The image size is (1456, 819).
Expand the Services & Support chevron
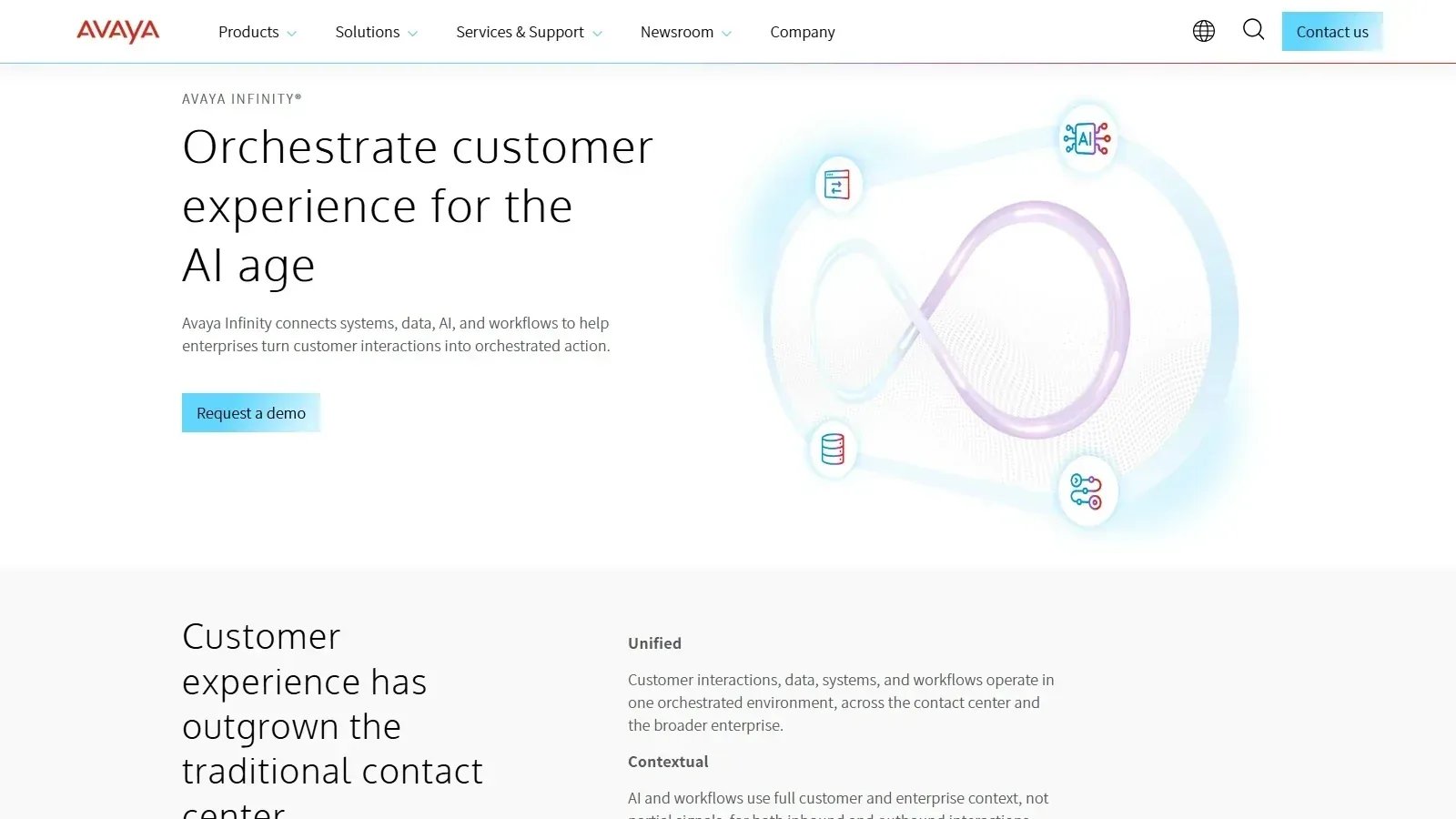tap(597, 34)
